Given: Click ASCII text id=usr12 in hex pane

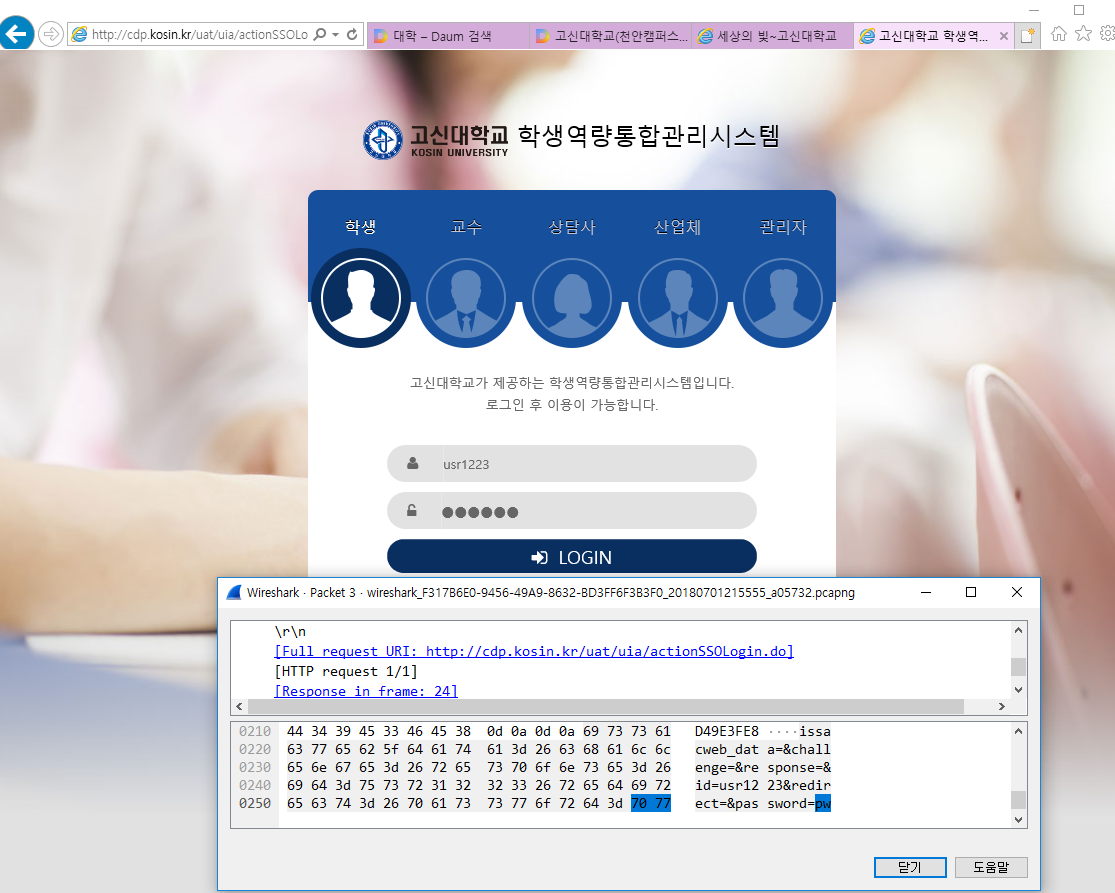Looking at the screenshot, I should click(727, 785).
